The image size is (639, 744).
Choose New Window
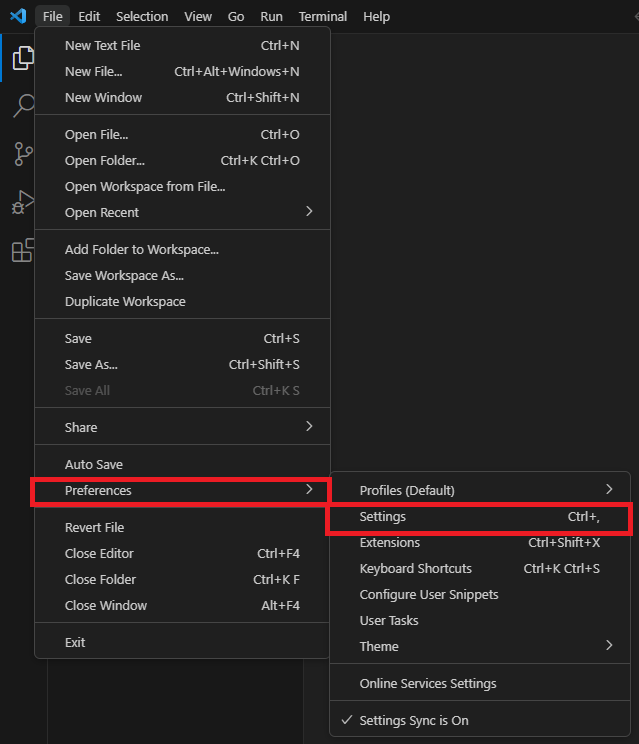coord(182,98)
